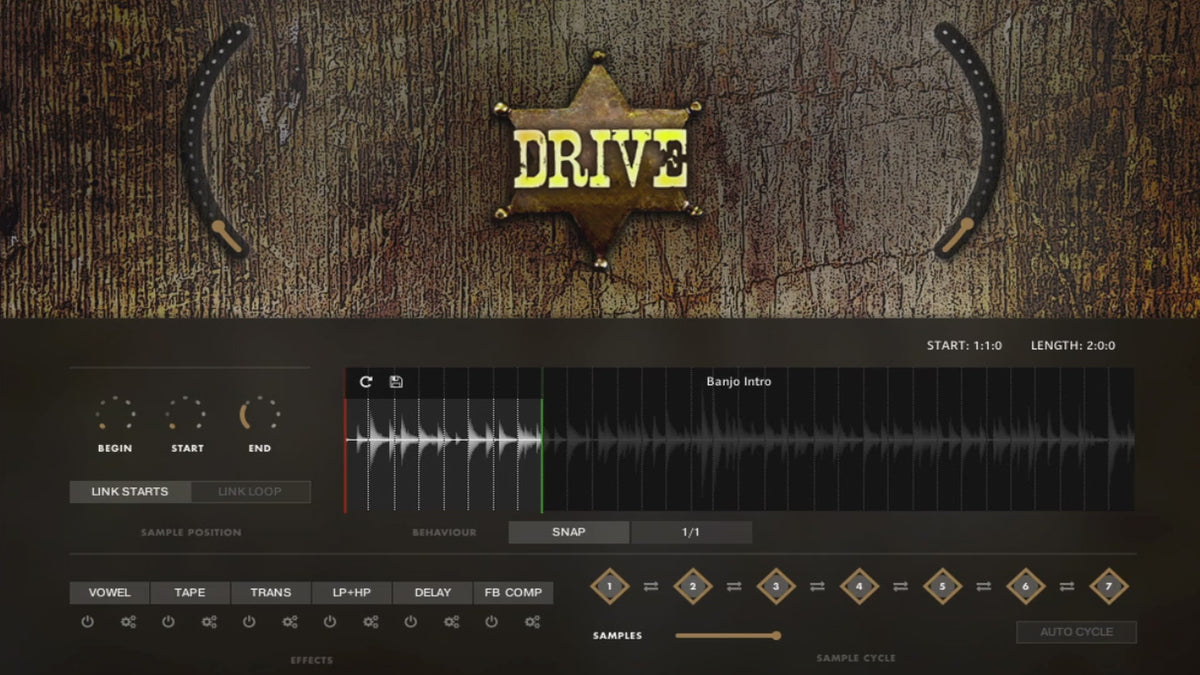The width and height of the screenshot is (1200, 675).
Task: Toggle the LINK LOOP option
Action: [250, 492]
